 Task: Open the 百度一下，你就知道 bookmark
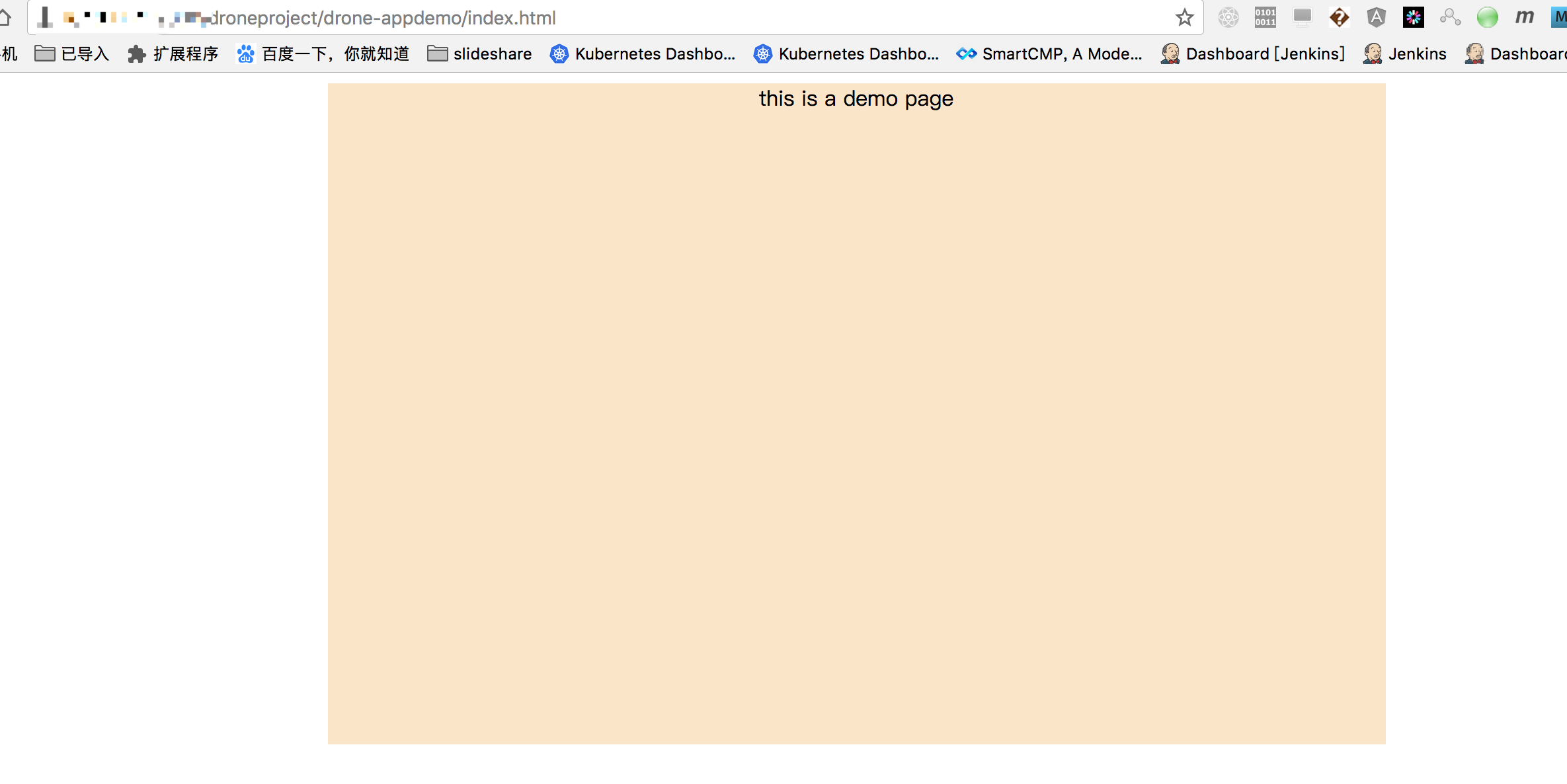pos(323,54)
